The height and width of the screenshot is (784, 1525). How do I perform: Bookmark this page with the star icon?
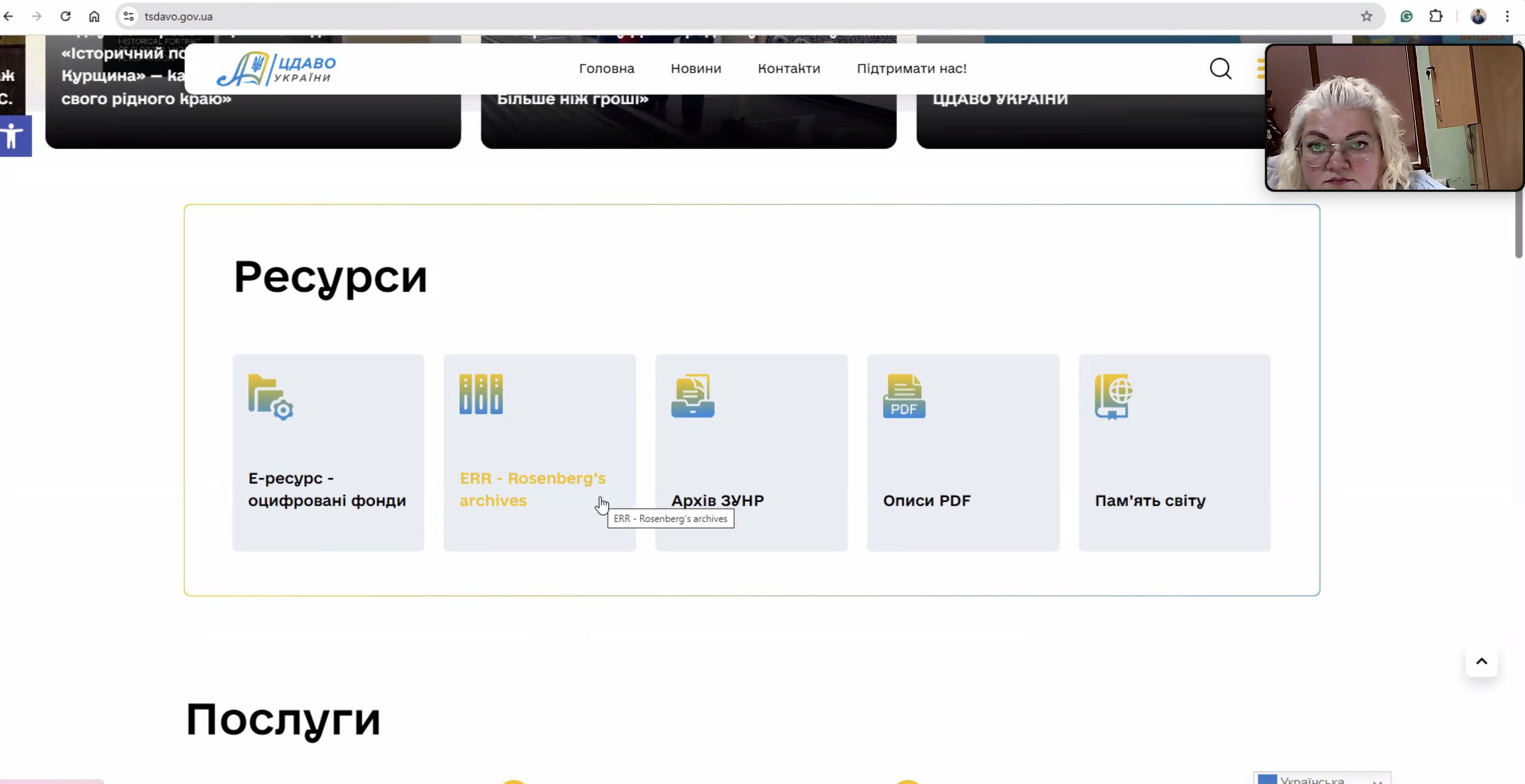1366,17
